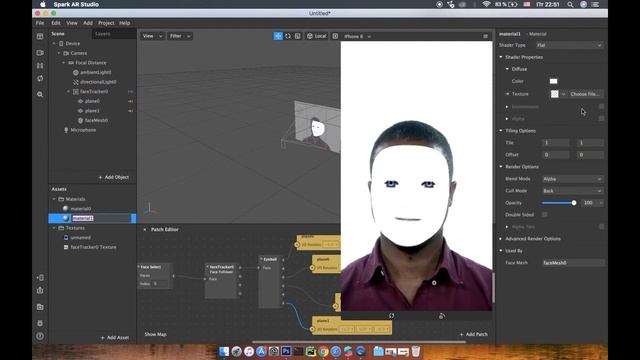Viewport: 640px width, 360px height.
Task: Select the Microphone object
Action: tap(83, 130)
